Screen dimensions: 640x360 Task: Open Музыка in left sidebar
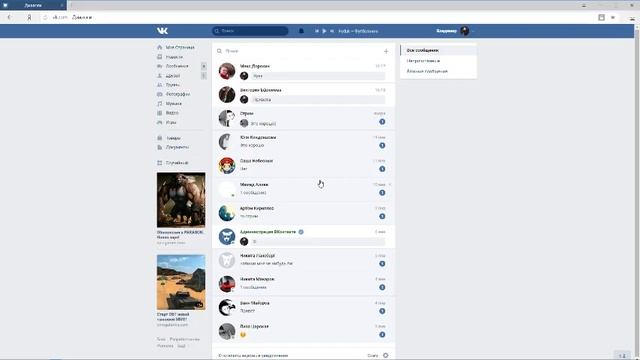pyautogui.click(x=173, y=104)
